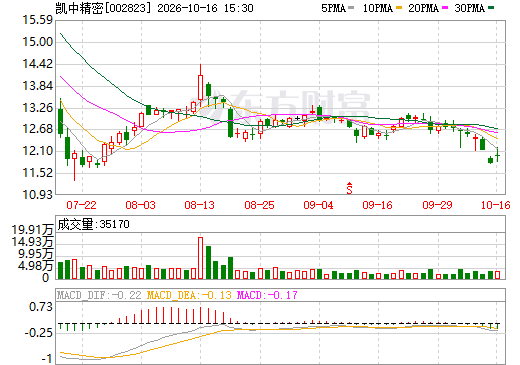The height and width of the screenshot is (365, 520).
Task: Click the 0.73 MACD axis label
Action: 41,307
